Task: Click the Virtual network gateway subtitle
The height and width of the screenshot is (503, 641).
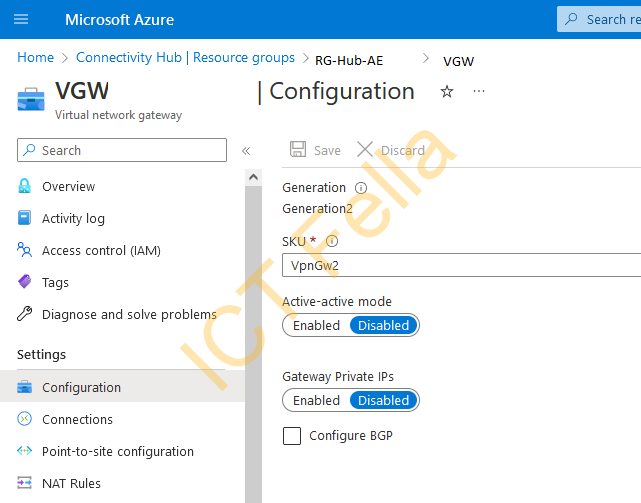Action: pyautogui.click(x=119, y=115)
